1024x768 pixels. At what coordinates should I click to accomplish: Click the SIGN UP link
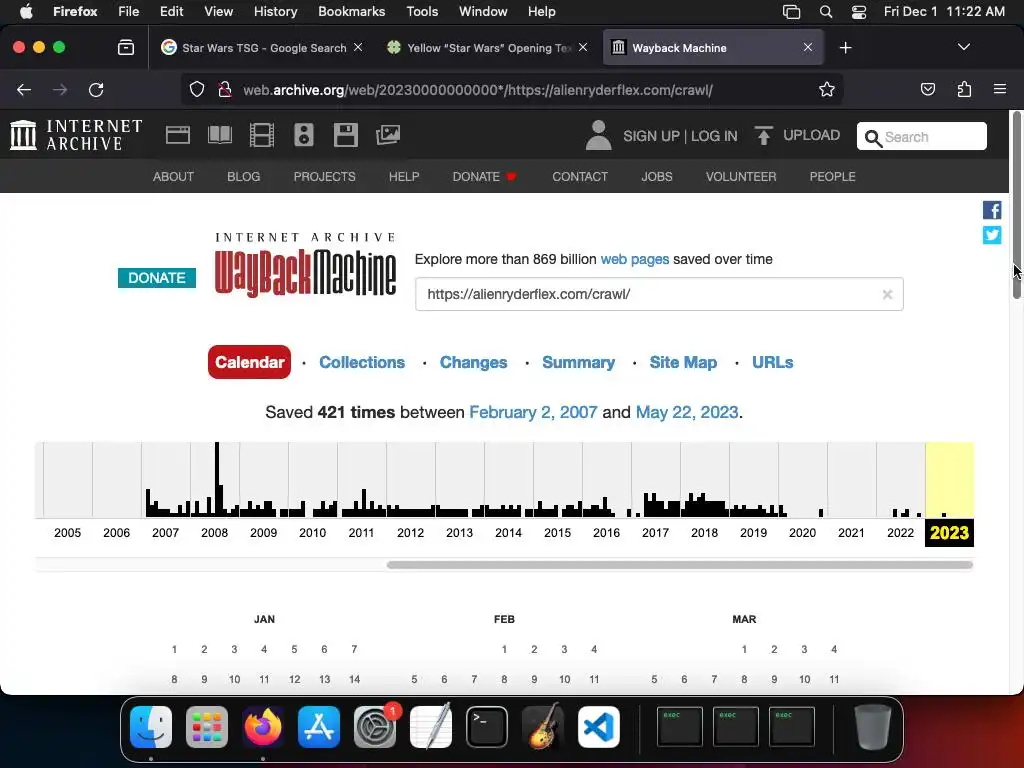(x=651, y=136)
